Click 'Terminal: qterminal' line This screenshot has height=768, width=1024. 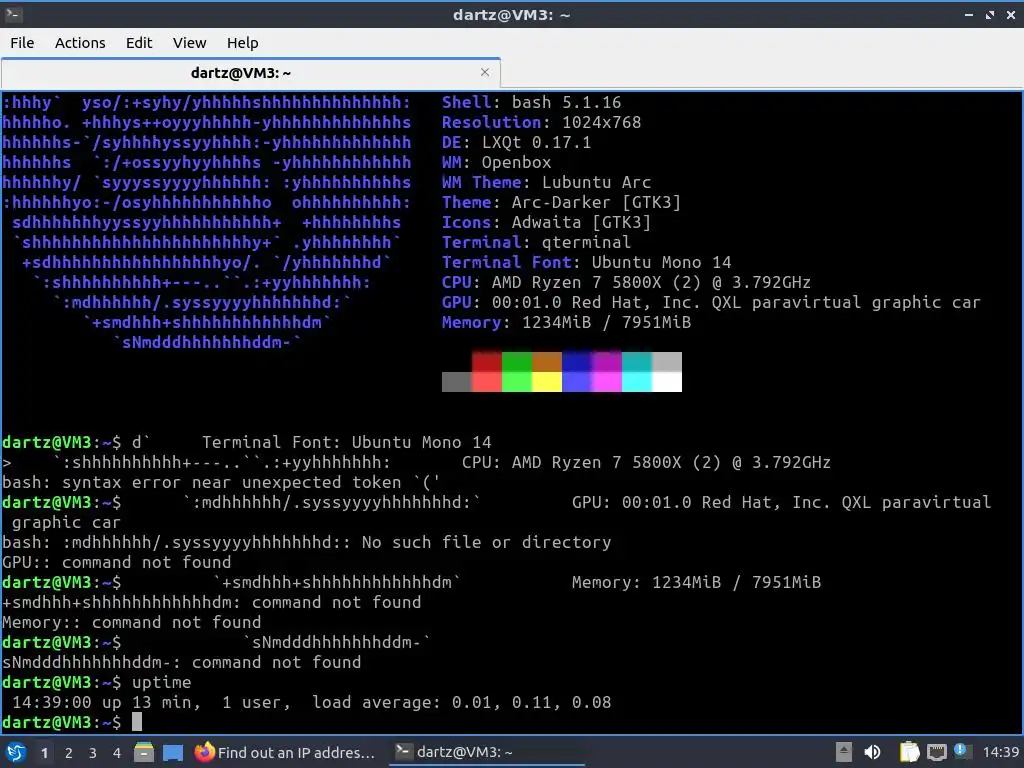coord(537,242)
